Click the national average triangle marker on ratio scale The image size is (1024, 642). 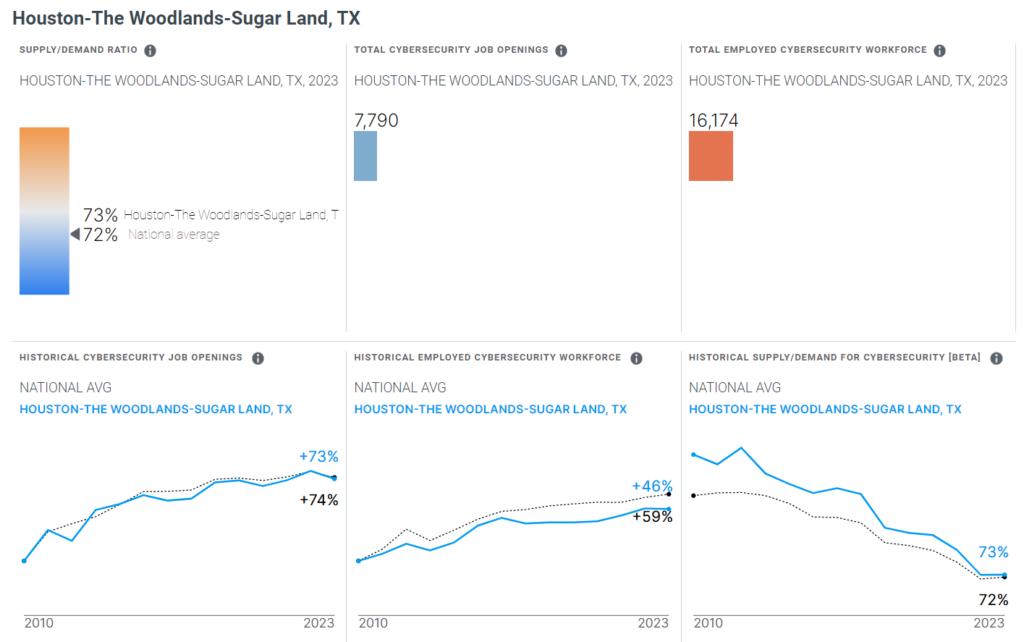pyautogui.click(x=74, y=234)
